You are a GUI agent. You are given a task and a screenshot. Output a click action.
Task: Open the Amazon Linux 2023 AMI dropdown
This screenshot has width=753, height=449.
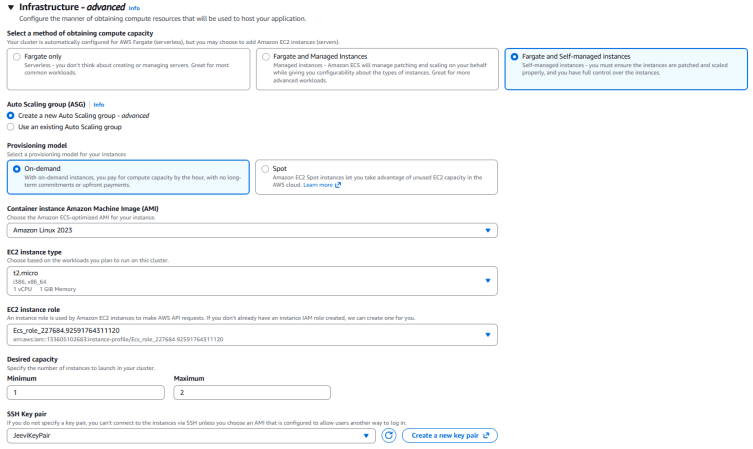click(x=251, y=230)
